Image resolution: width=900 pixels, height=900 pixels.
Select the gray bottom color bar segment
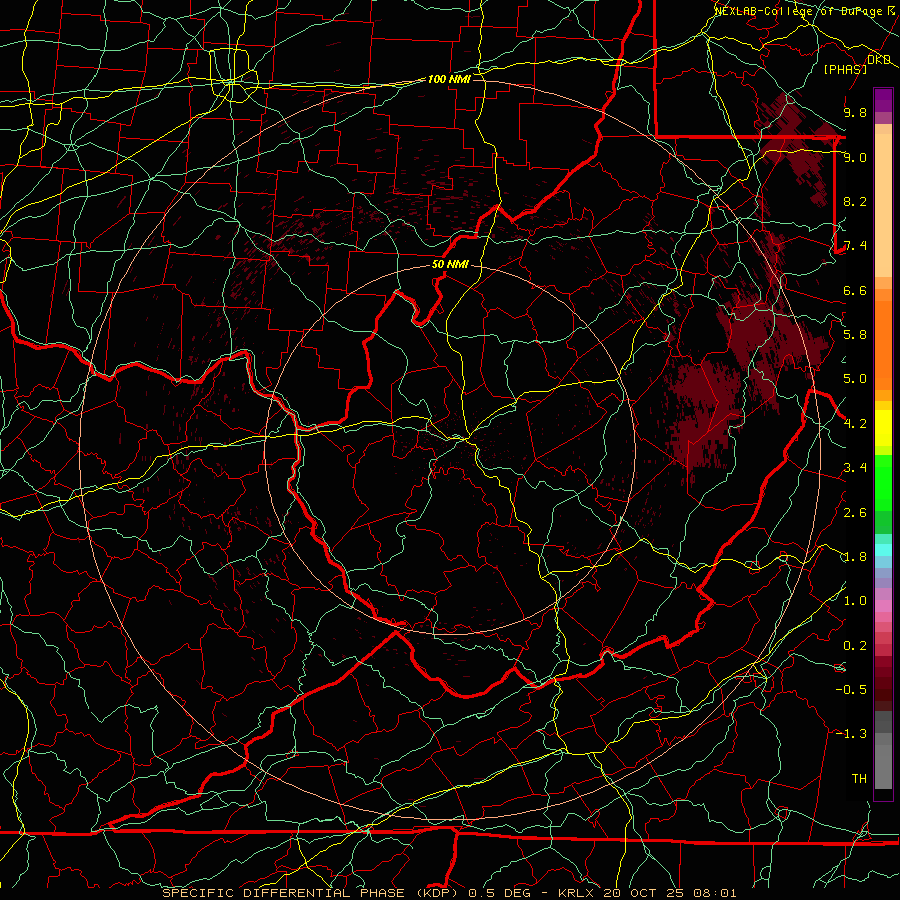(883, 766)
